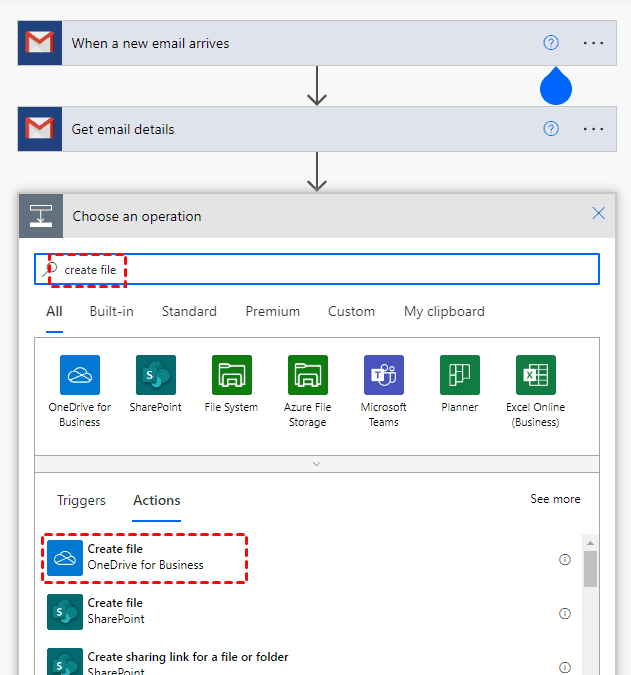The width and height of the screenshot is (631, 675).
Task: Show info for SharePoint Create file action
Action: 565,613
